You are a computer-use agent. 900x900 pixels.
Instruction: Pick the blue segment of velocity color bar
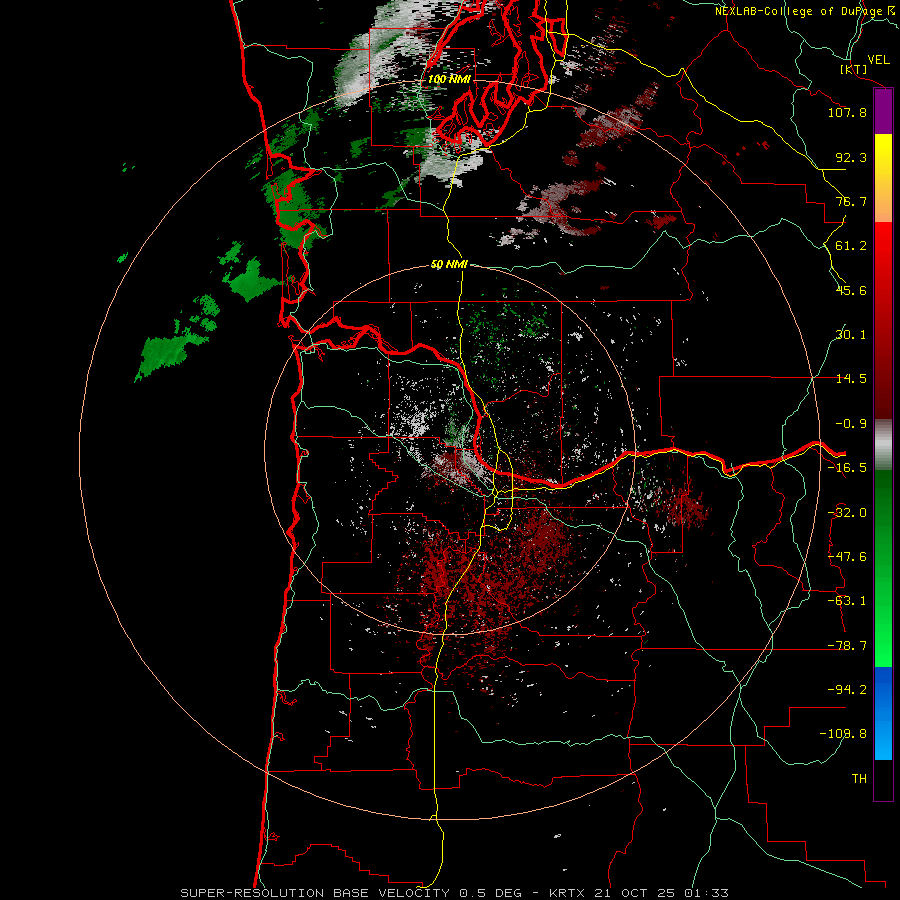coord(883,713)
